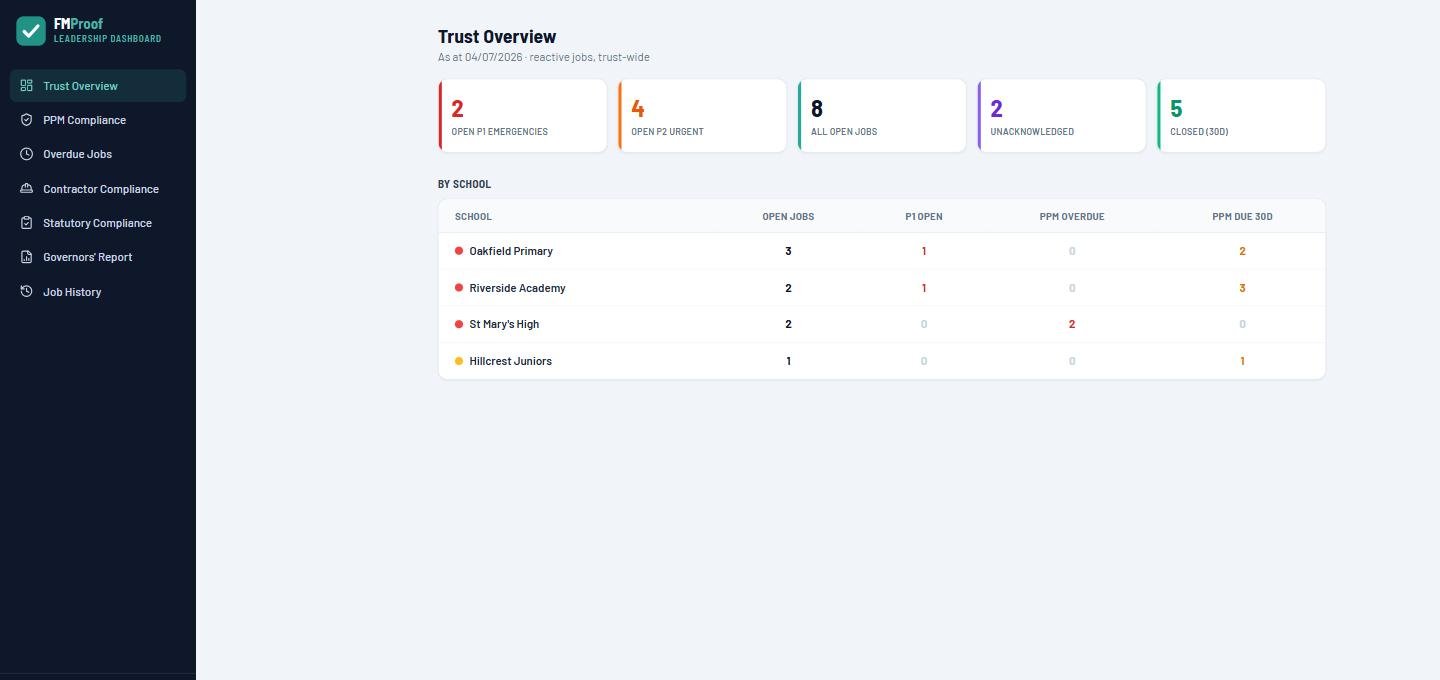Click the Closed (30D) stat card
Viewport: 1440px width, 680px height.
[x=1242, y=116]
